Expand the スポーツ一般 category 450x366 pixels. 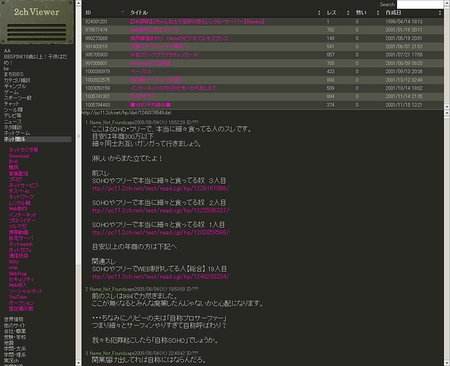pos(18,98)
